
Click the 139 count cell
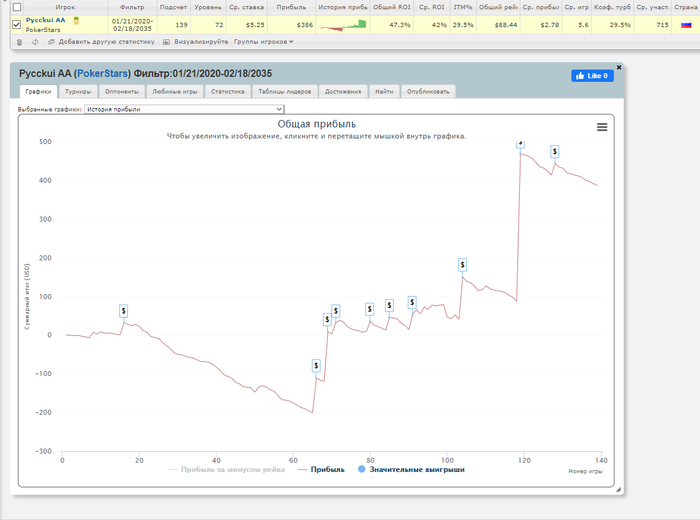coord(174,25)
